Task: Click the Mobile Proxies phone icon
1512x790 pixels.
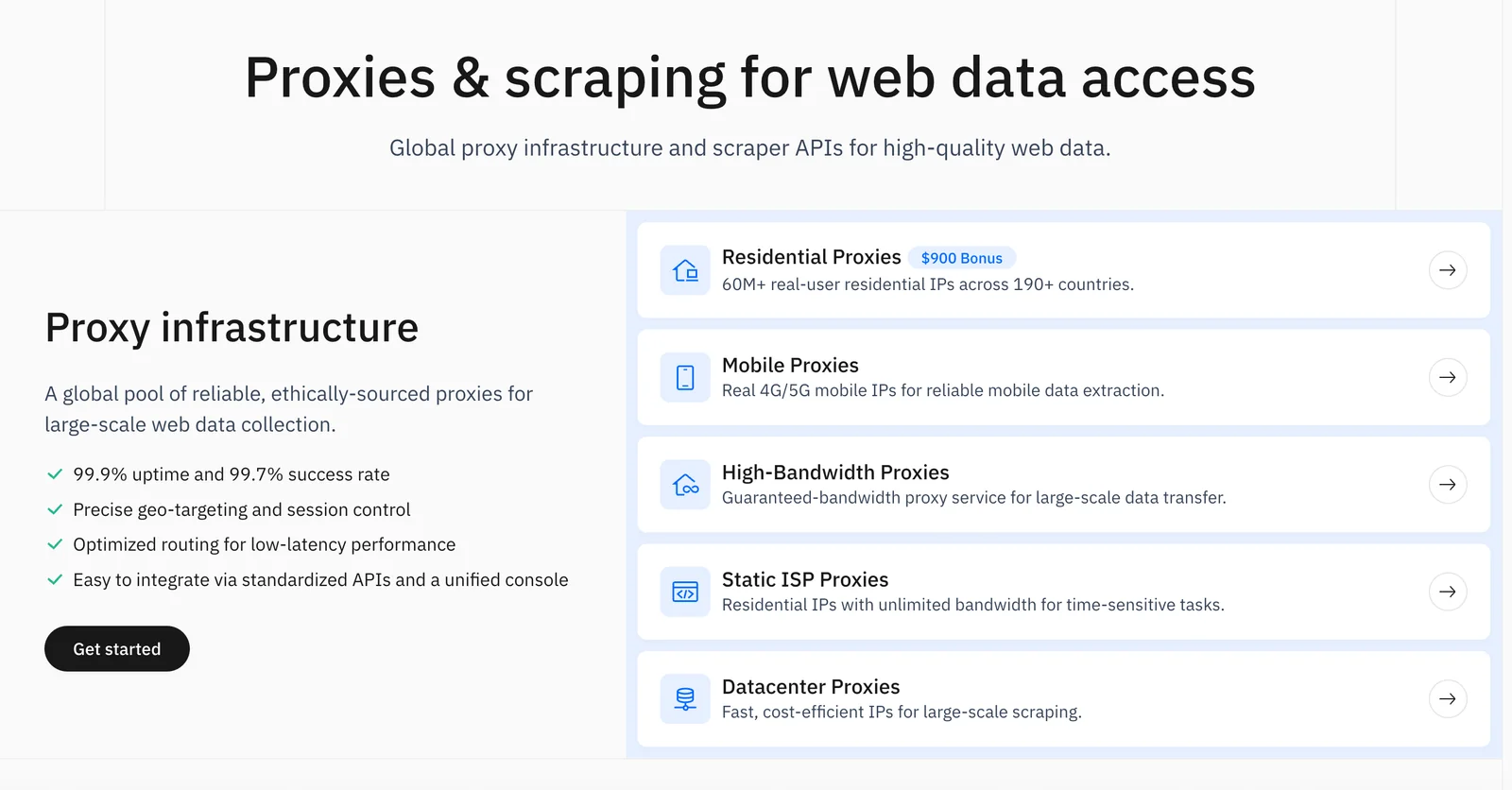Action: click(x=685, y=378)
